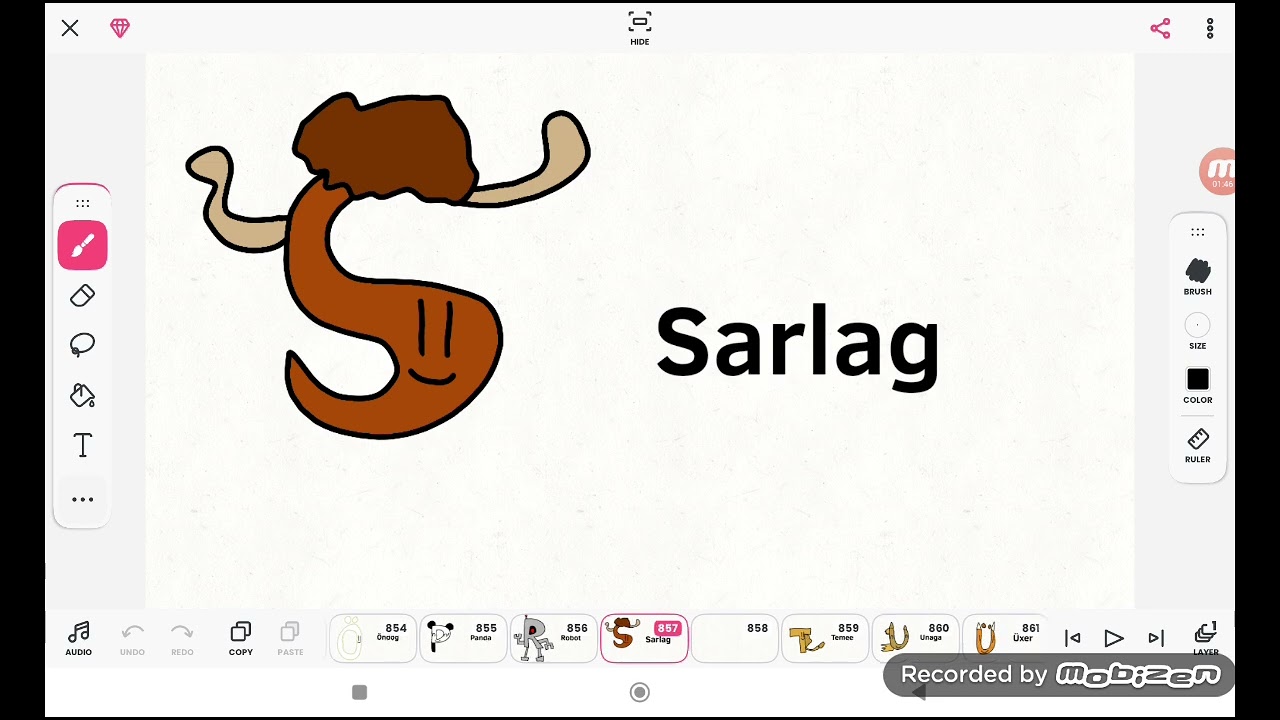Click the UNDO button
This screenshot has width=1280, height=720.
pos(132,638)
